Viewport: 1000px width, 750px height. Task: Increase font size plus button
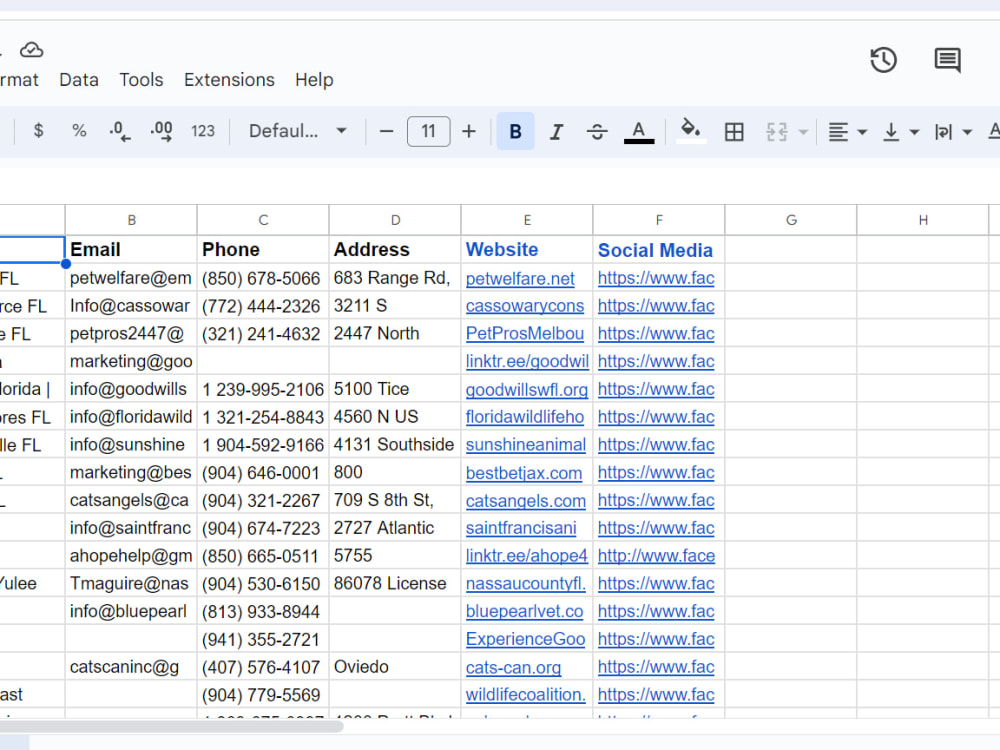pos(469,131)
